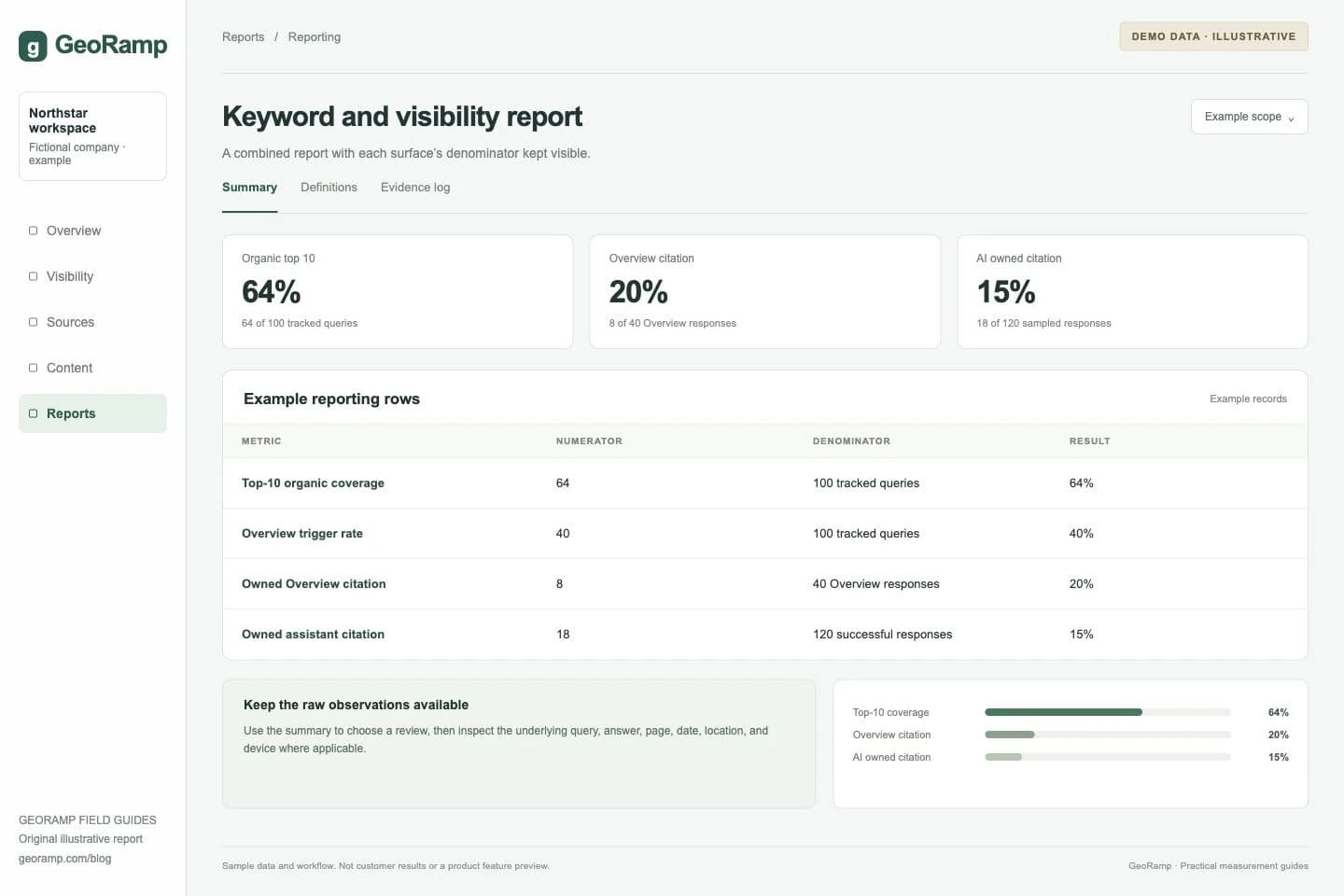Select the Owned assistant citation row label

tap(313, 635)
